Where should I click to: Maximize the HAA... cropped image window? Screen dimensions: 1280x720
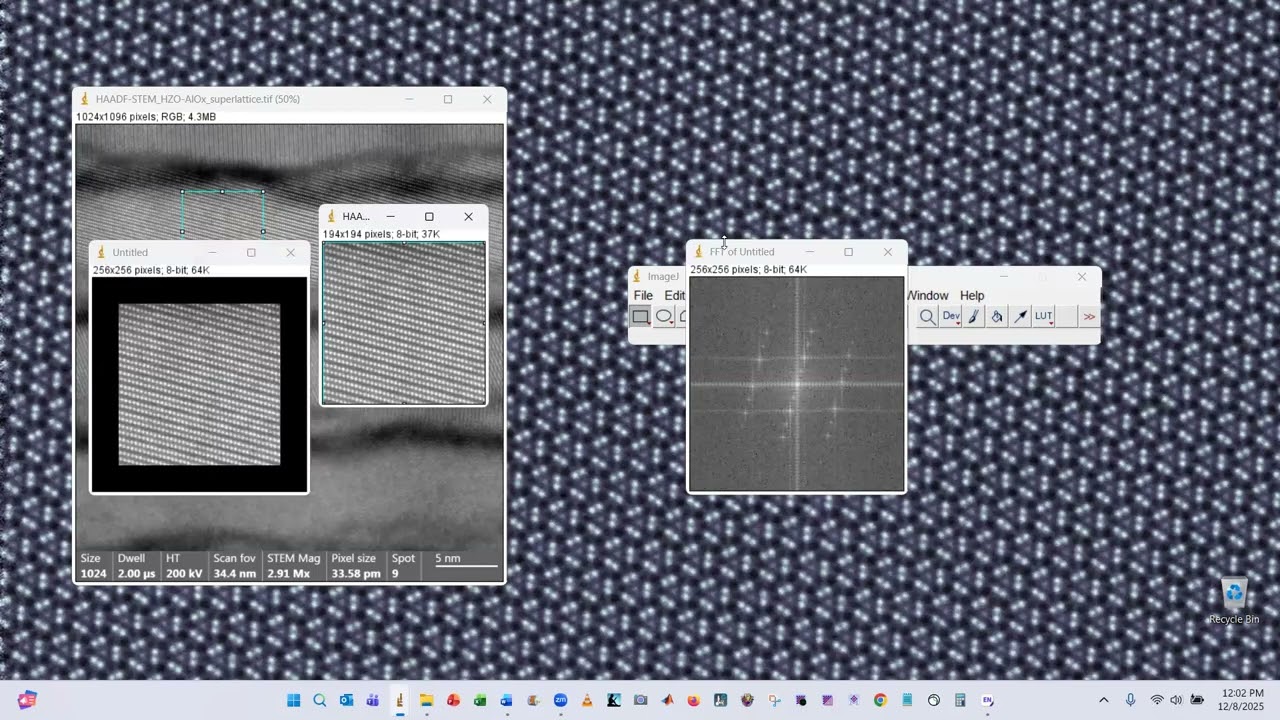click(429, 216)
